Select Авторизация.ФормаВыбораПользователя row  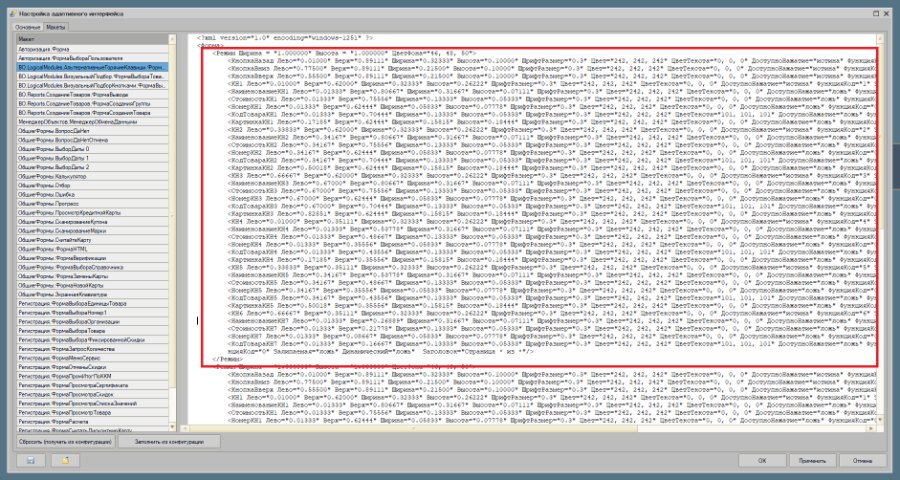point(92,58)
